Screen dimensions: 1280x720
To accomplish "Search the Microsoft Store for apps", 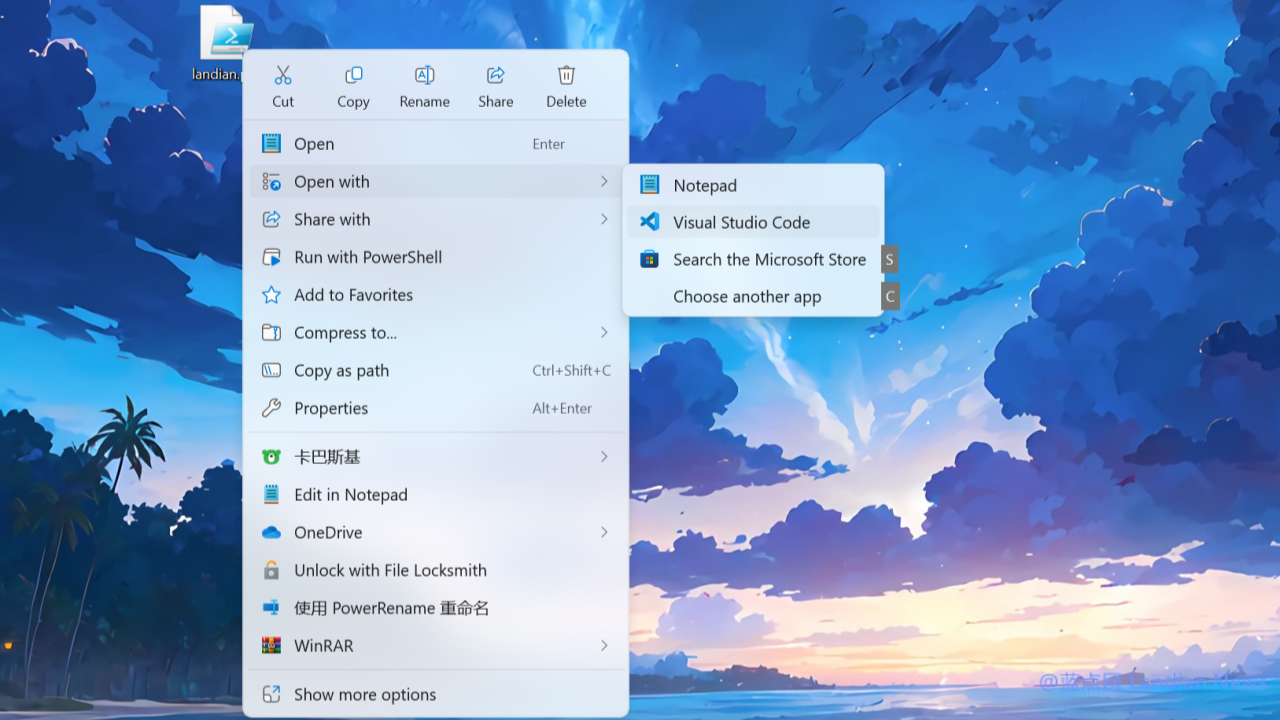I will (769, 260).
